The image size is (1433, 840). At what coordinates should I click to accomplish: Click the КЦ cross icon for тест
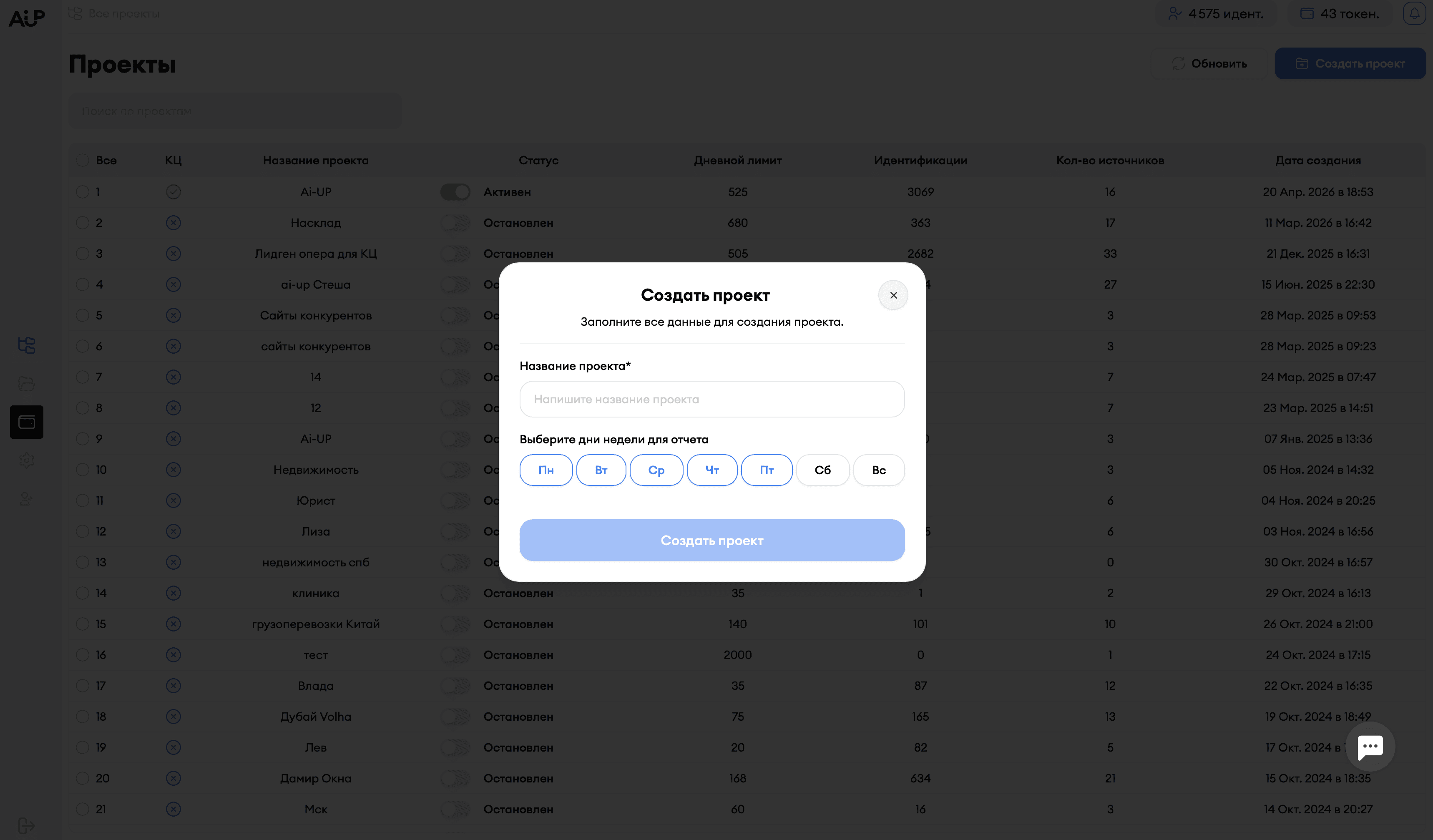tap(173, 654)
